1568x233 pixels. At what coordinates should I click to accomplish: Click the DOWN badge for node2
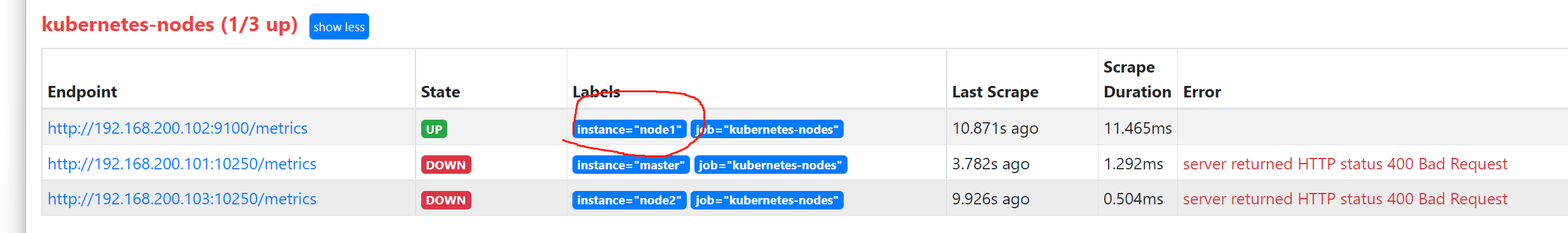tap(446, 200)
